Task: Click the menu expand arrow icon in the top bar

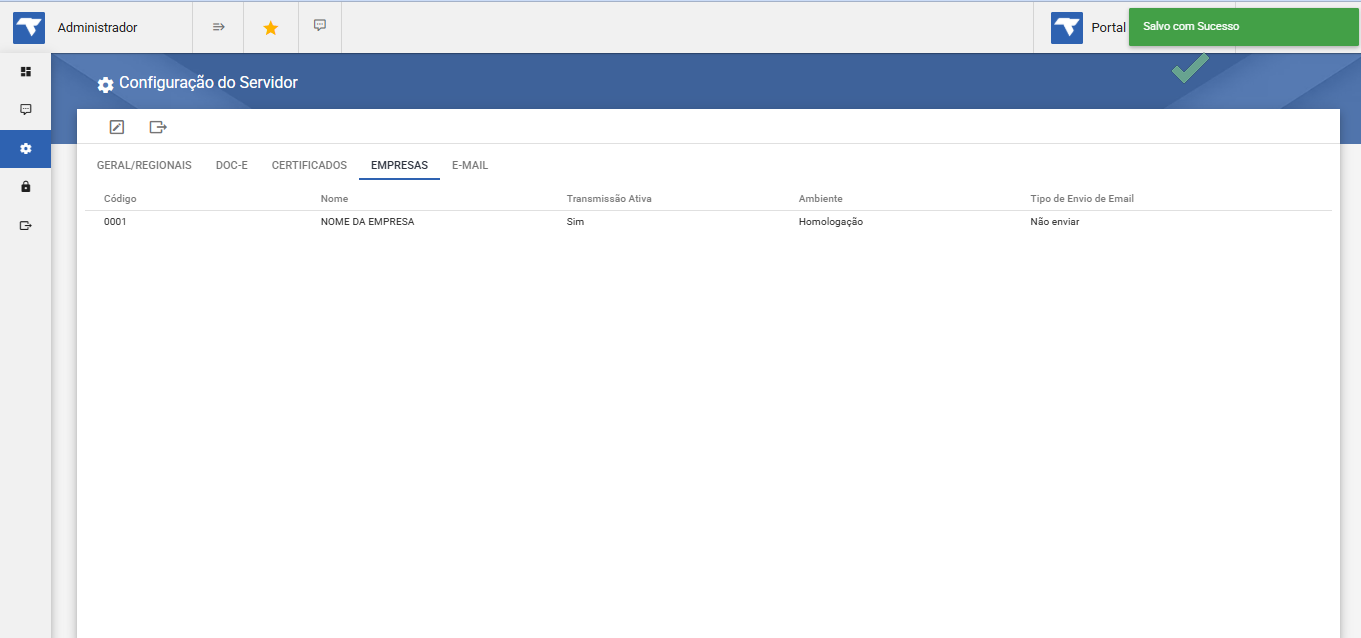Action: tap(218, 27)
